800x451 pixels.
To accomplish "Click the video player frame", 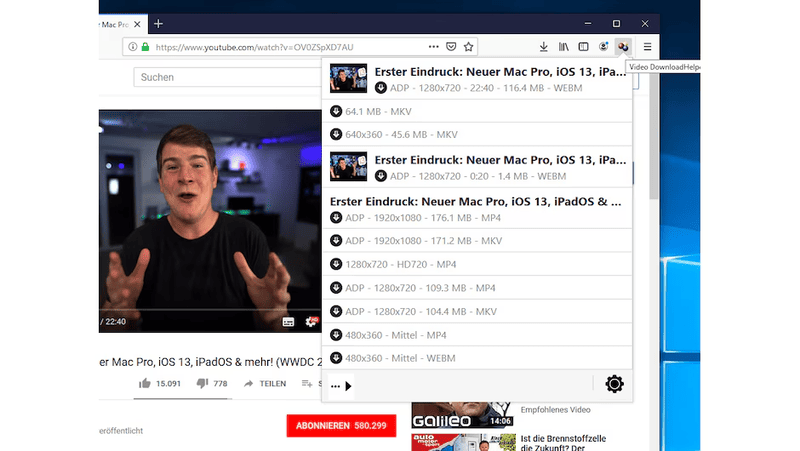I will [x=210, y=221].
